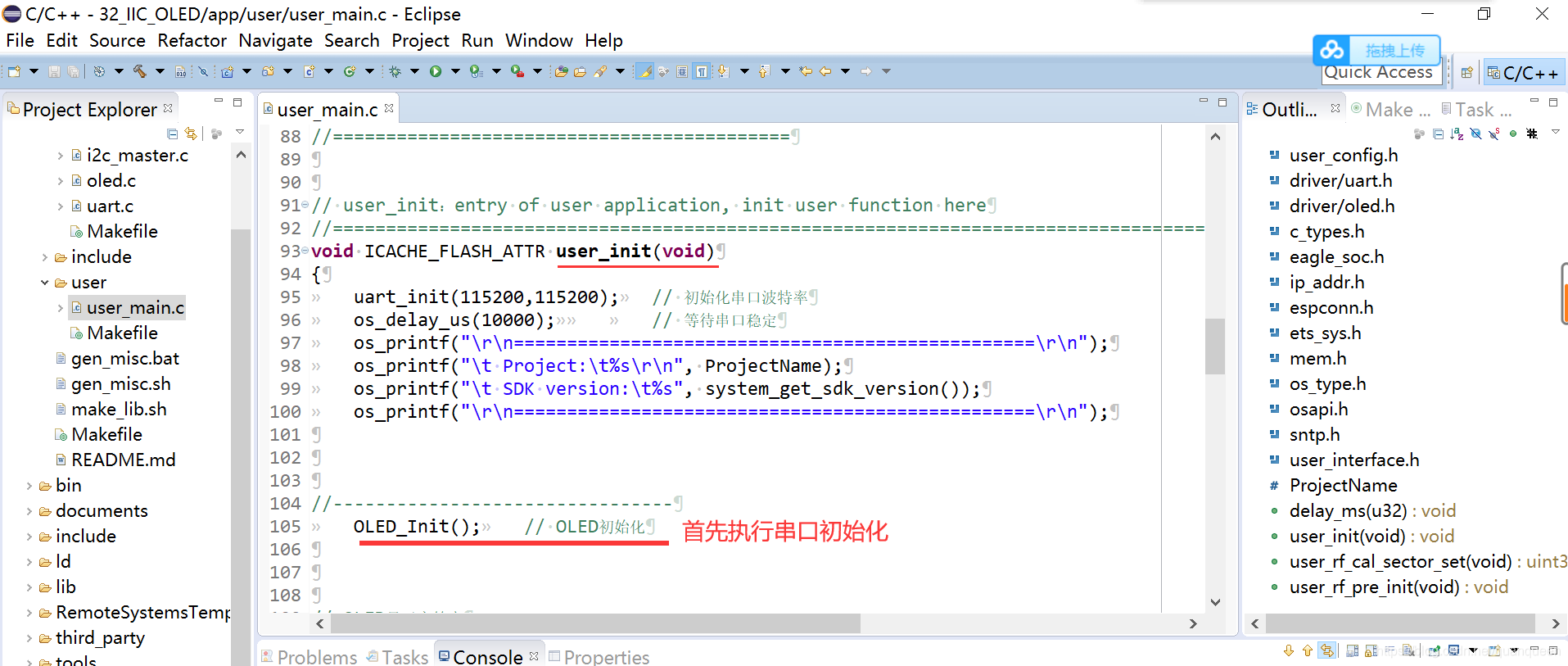Click the Build configurations gear icon
This screenshot has height=666, width=1568.
click(99, 71)
